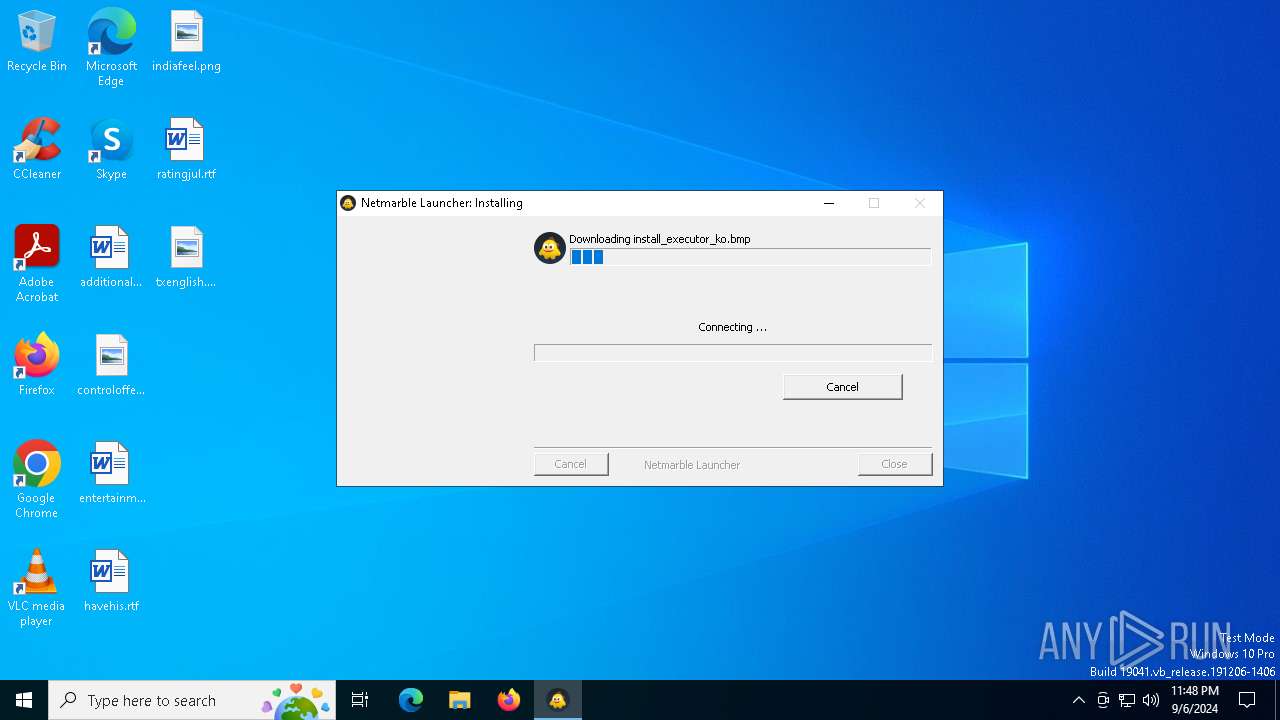The image size is (1280, 720).
Task: Select the controloffe... image file icon
Action: click(111, 366)
